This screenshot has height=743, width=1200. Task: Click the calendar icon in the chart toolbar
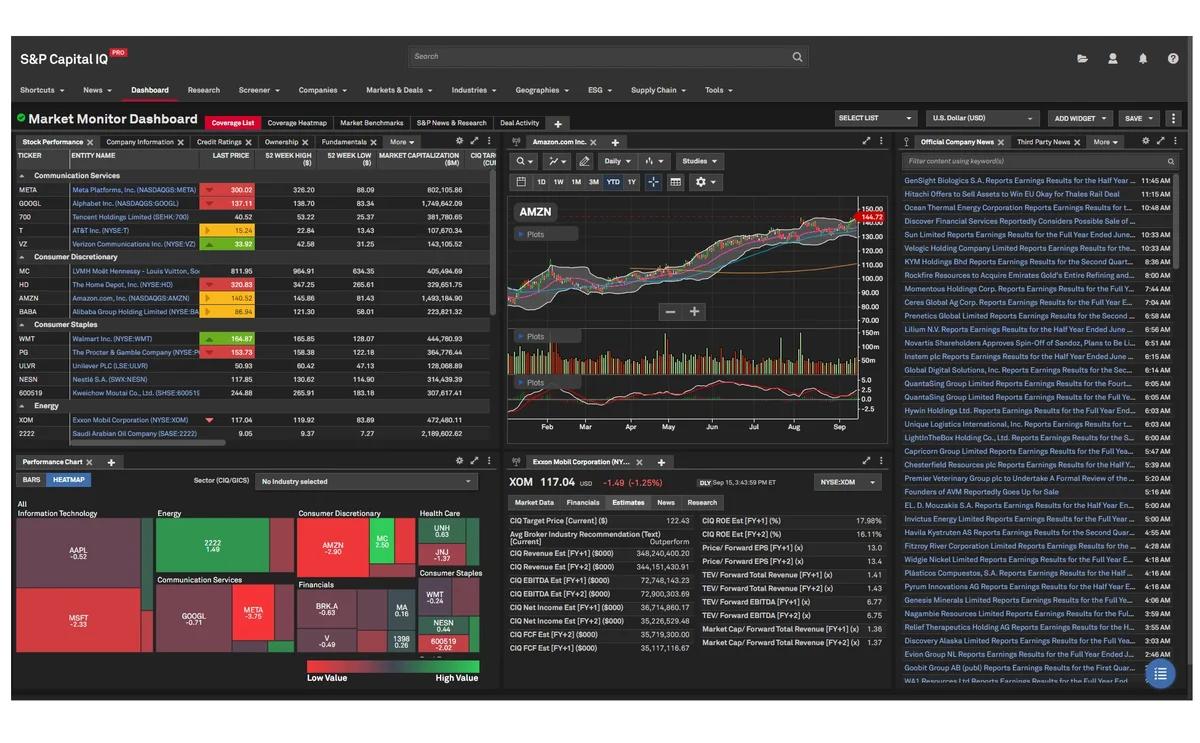pos(521,182)
